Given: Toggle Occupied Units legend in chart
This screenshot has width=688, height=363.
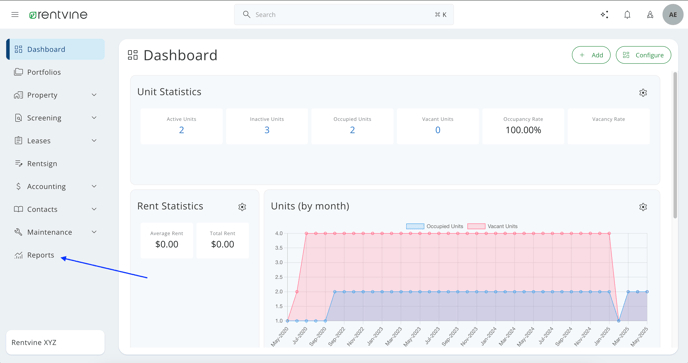Looking at the screenshot, I should pyautogui.click(x=434, y=226).
